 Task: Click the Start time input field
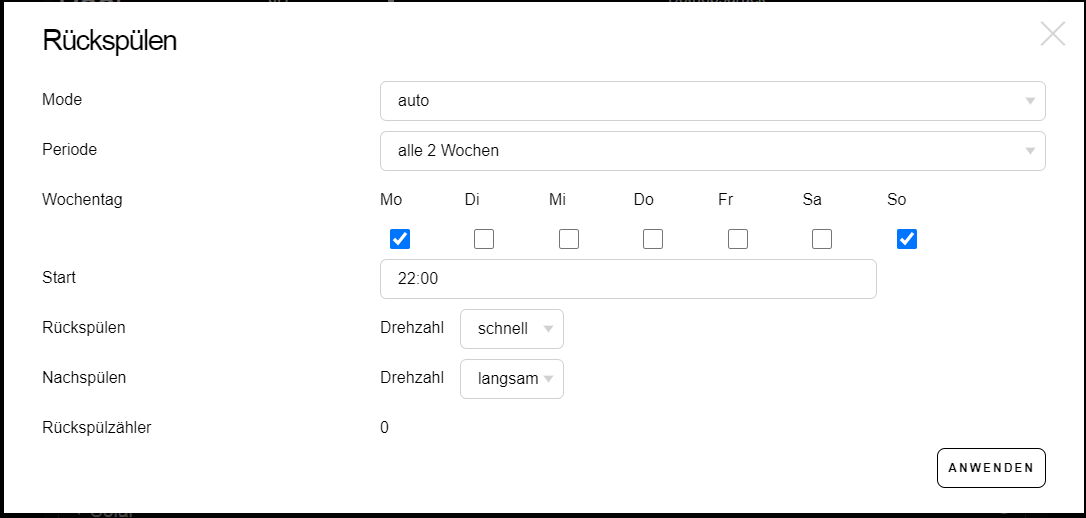[628, 279]
